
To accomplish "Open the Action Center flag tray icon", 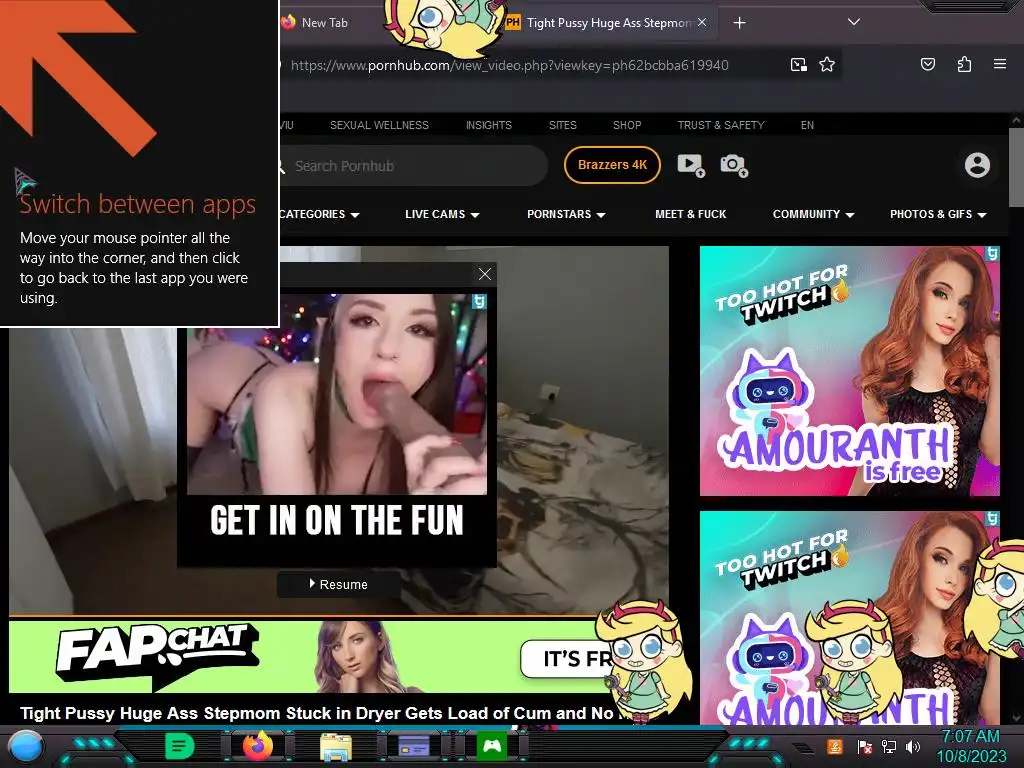I will click(x=864, y=746).
